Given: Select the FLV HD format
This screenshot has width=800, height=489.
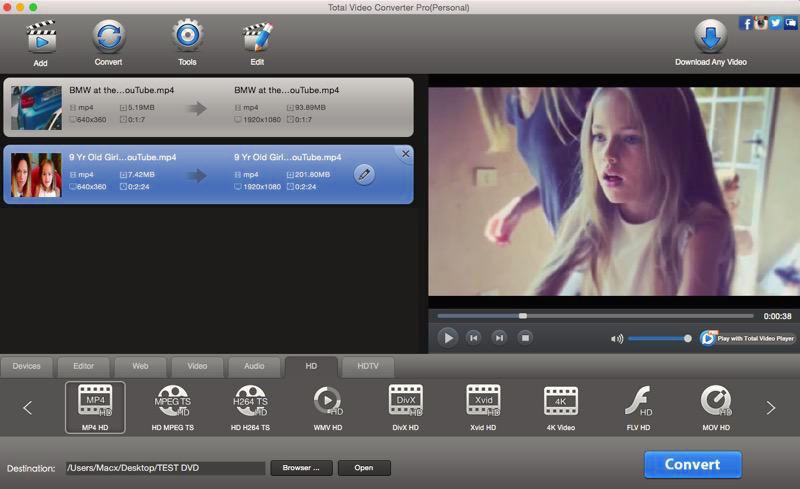Looking at the screenshot, I should [638, 407].
